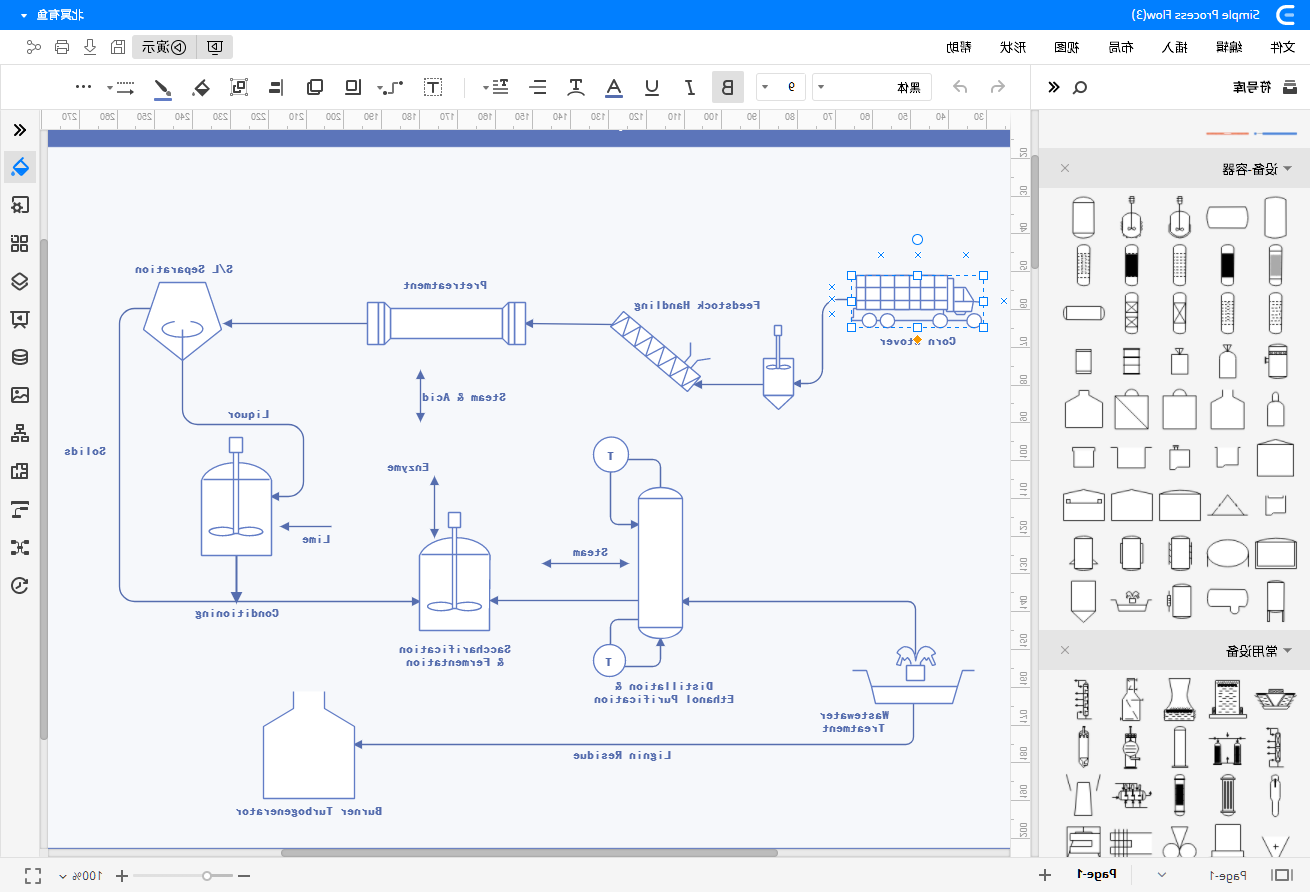Click the 符号库 symbol library button

tap(1264, 87)
